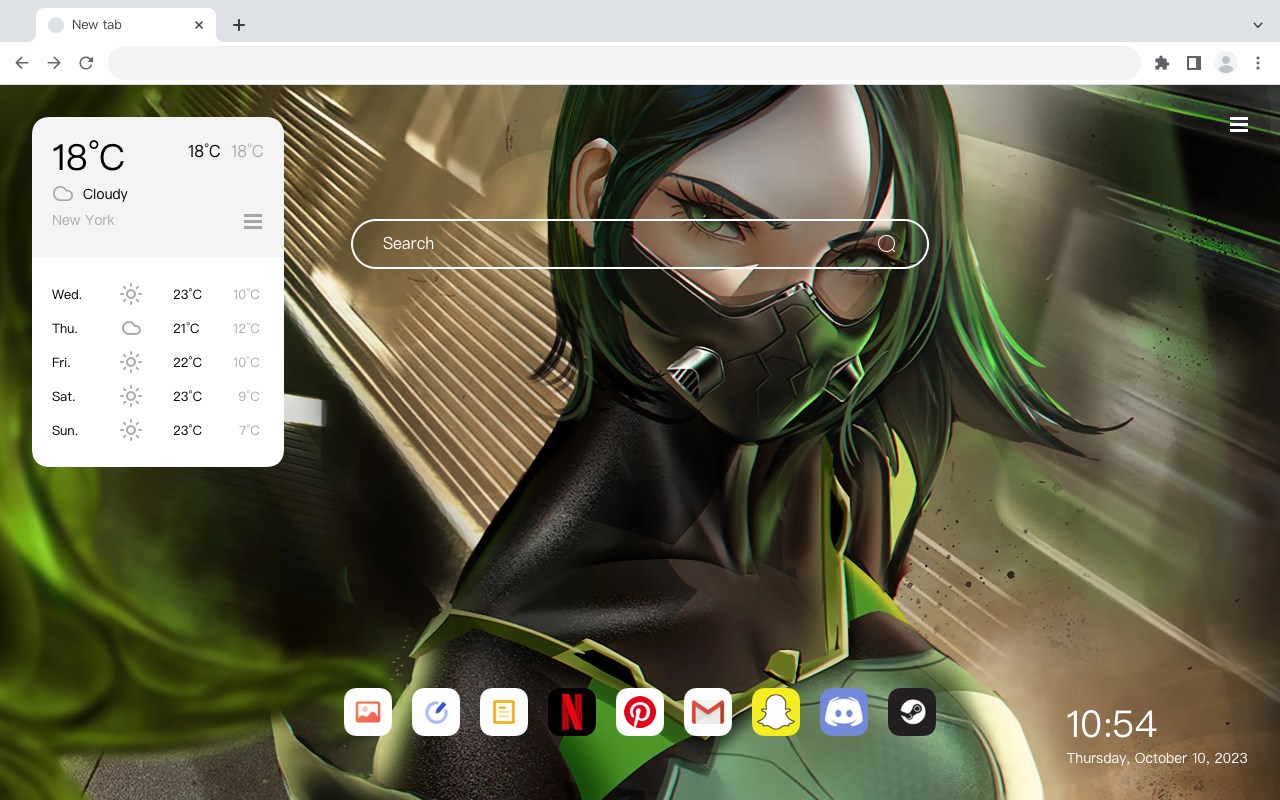Open the Pinterest shortcut
The width and height of the screenshot is (1280, 800).
point(640,712)
